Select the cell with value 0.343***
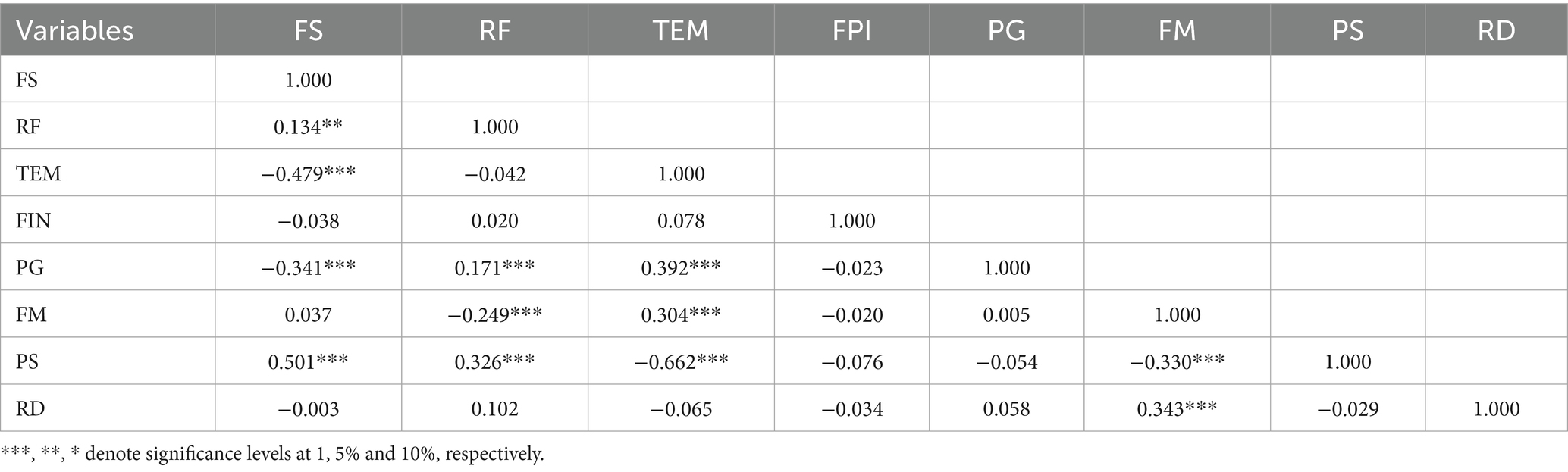This screenshot has width=1568, height=472. click(1177, 409)
